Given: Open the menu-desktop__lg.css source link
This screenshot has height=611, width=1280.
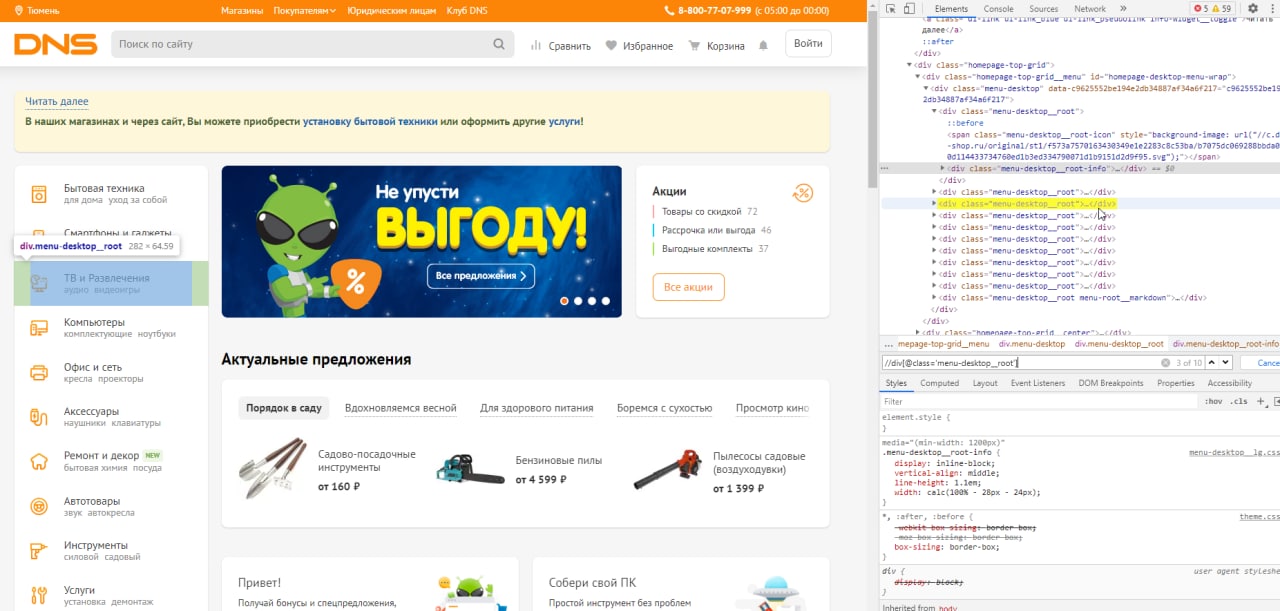Looking at the screenshot, I should (1234, 453).
